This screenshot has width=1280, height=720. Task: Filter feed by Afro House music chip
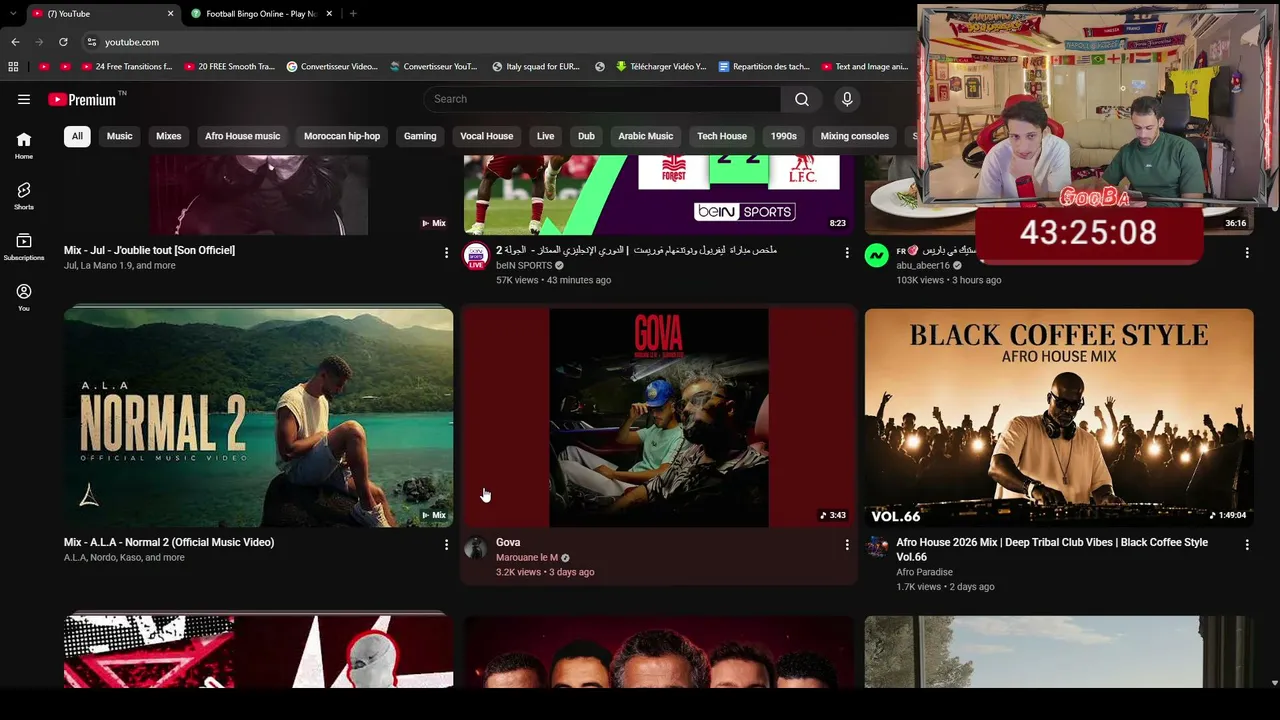coord(243,136)
